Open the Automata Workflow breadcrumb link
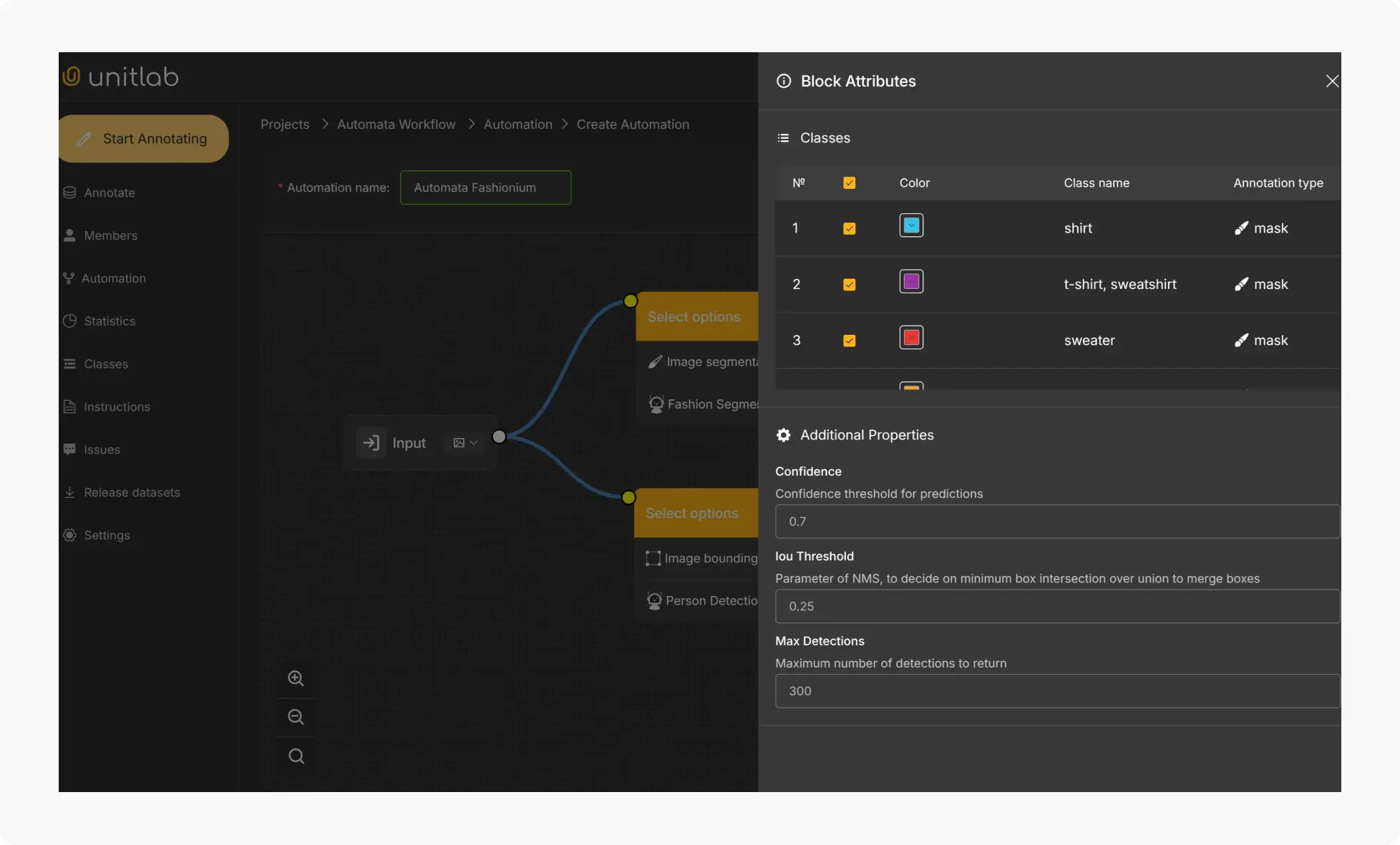The width and height of the screenshot is (1400, 845). 396,124
